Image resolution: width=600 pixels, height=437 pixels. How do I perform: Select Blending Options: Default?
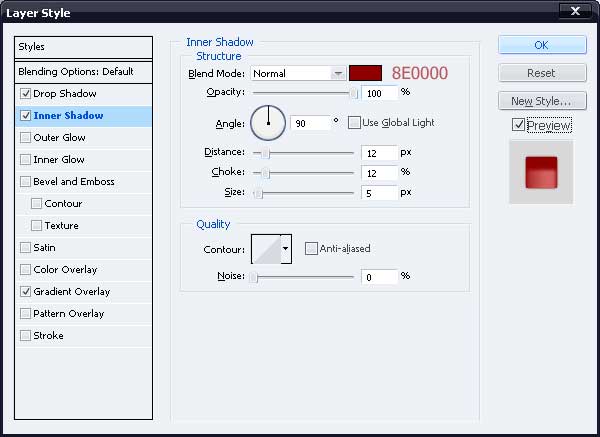[x=83, y=72]
